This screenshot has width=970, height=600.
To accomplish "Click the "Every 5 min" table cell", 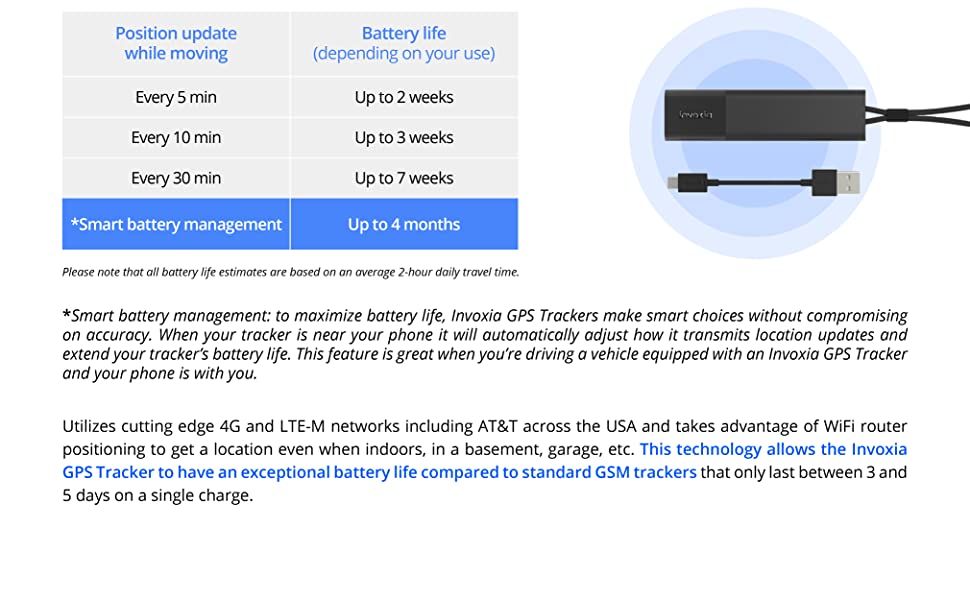I will [x=176, y=97].
